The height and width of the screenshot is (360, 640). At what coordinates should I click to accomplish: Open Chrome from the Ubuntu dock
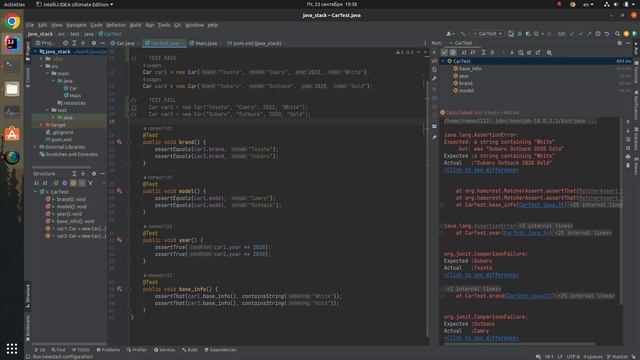[12, 21]
